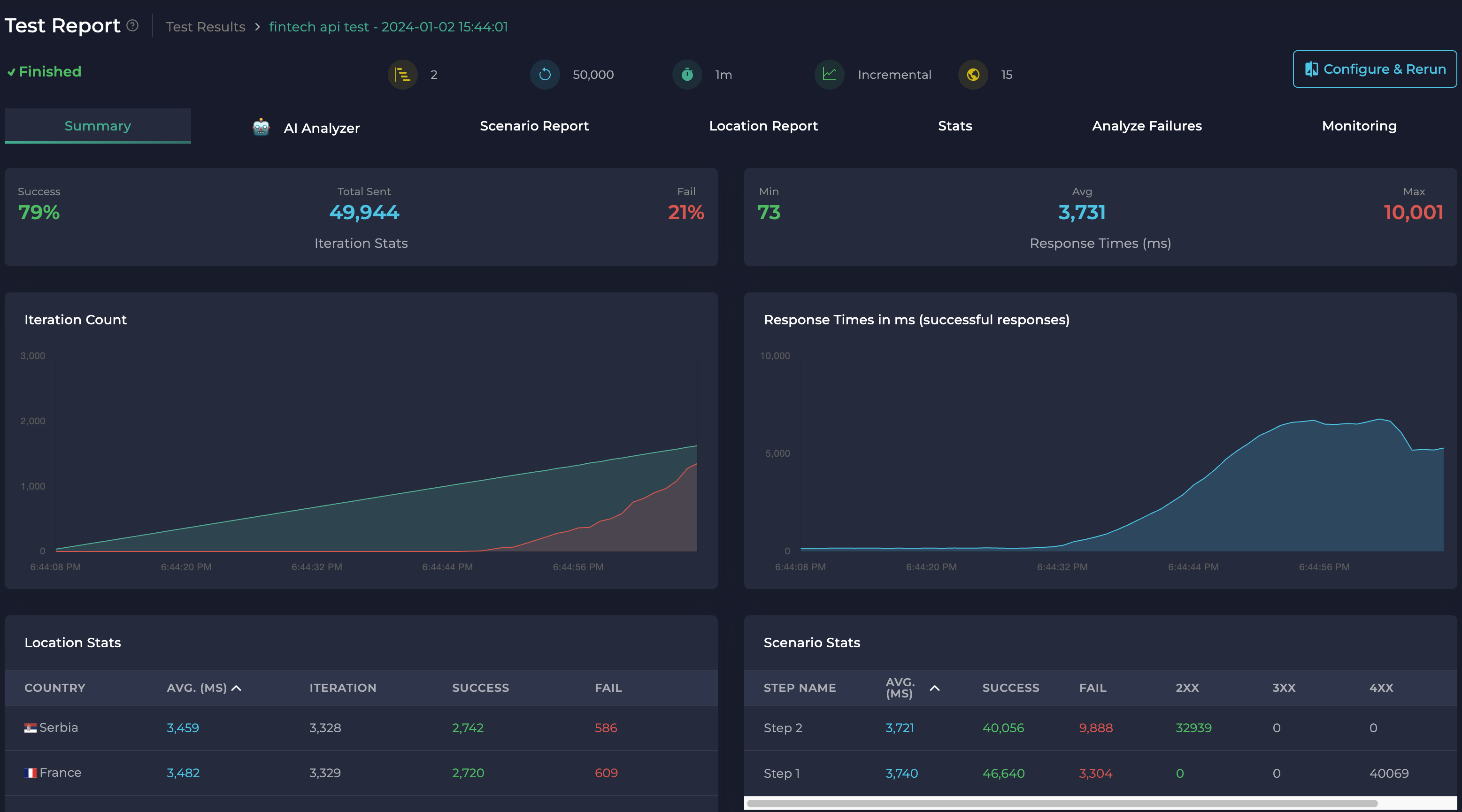Click the yellow globe locations icon
Image resolution: width=1462 pixels, height=812 pixels.
[x=973, y=74]
